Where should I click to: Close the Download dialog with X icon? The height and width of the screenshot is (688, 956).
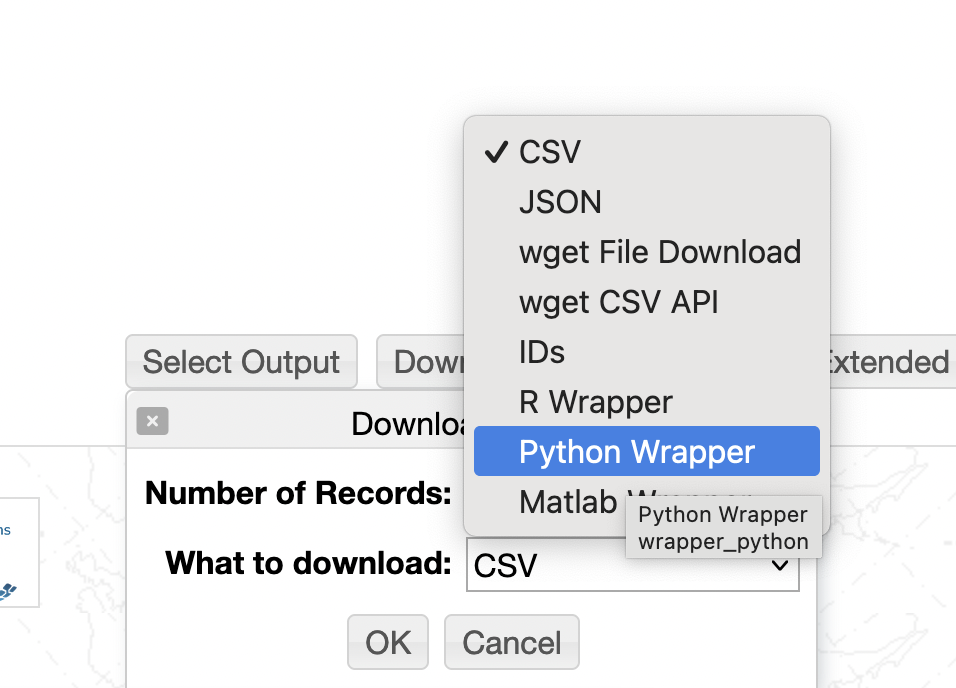click(152, 421)
